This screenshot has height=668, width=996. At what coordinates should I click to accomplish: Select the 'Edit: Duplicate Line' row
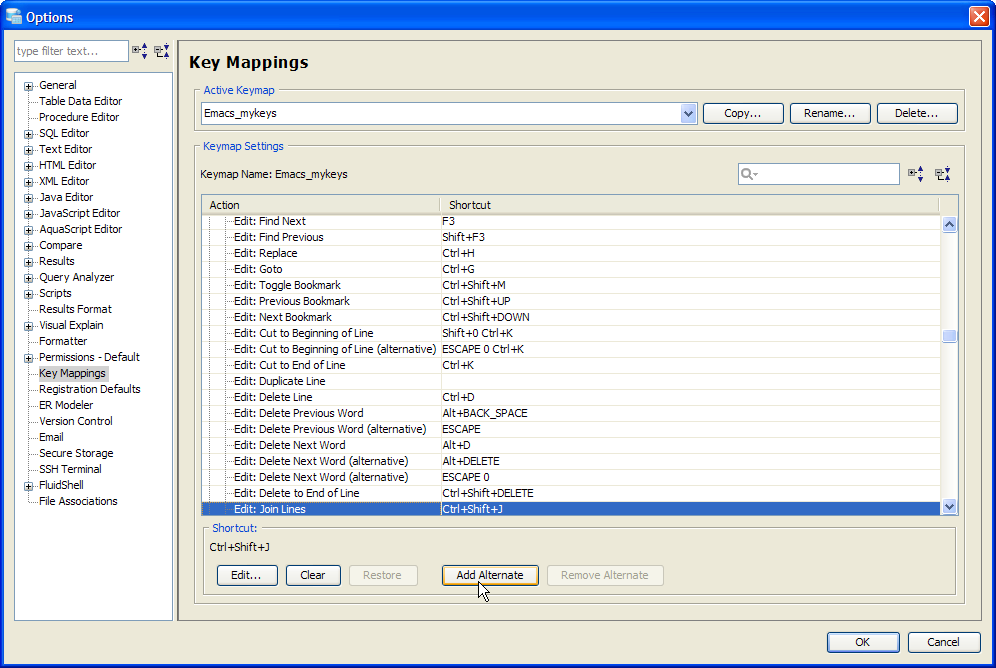(571, 381)
